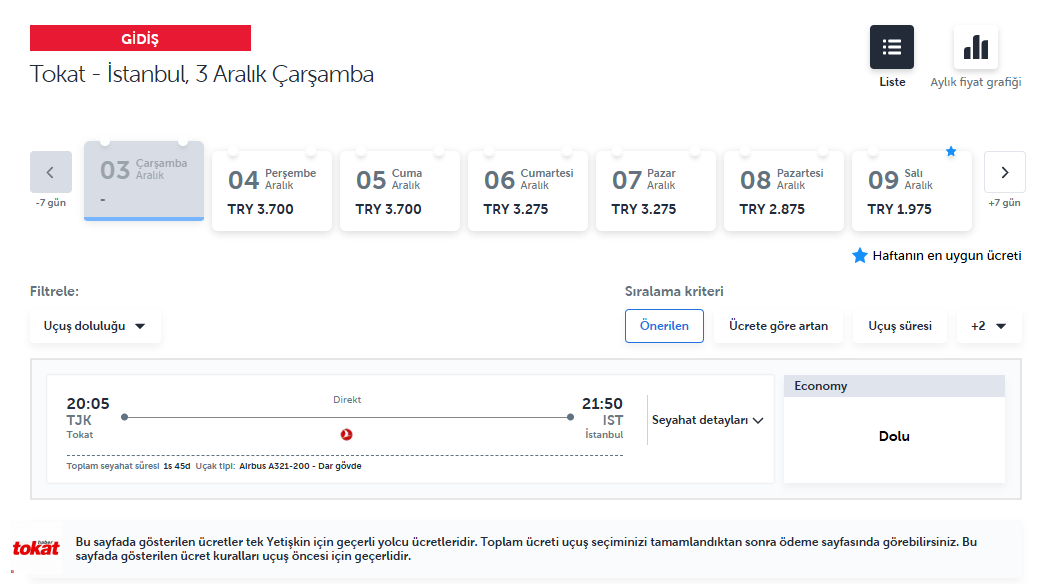Click the Haftanın en uygun ücreti legend

pos(937,256)
